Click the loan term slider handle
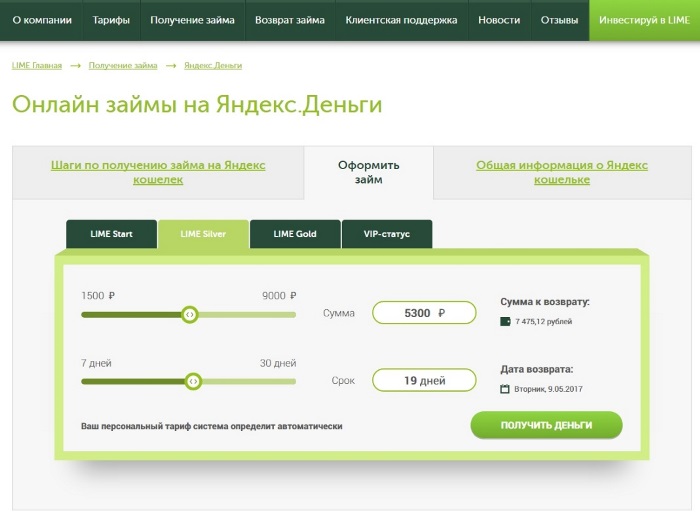The image size is (700, 512). pyautogui.click(x=193, y=382)
